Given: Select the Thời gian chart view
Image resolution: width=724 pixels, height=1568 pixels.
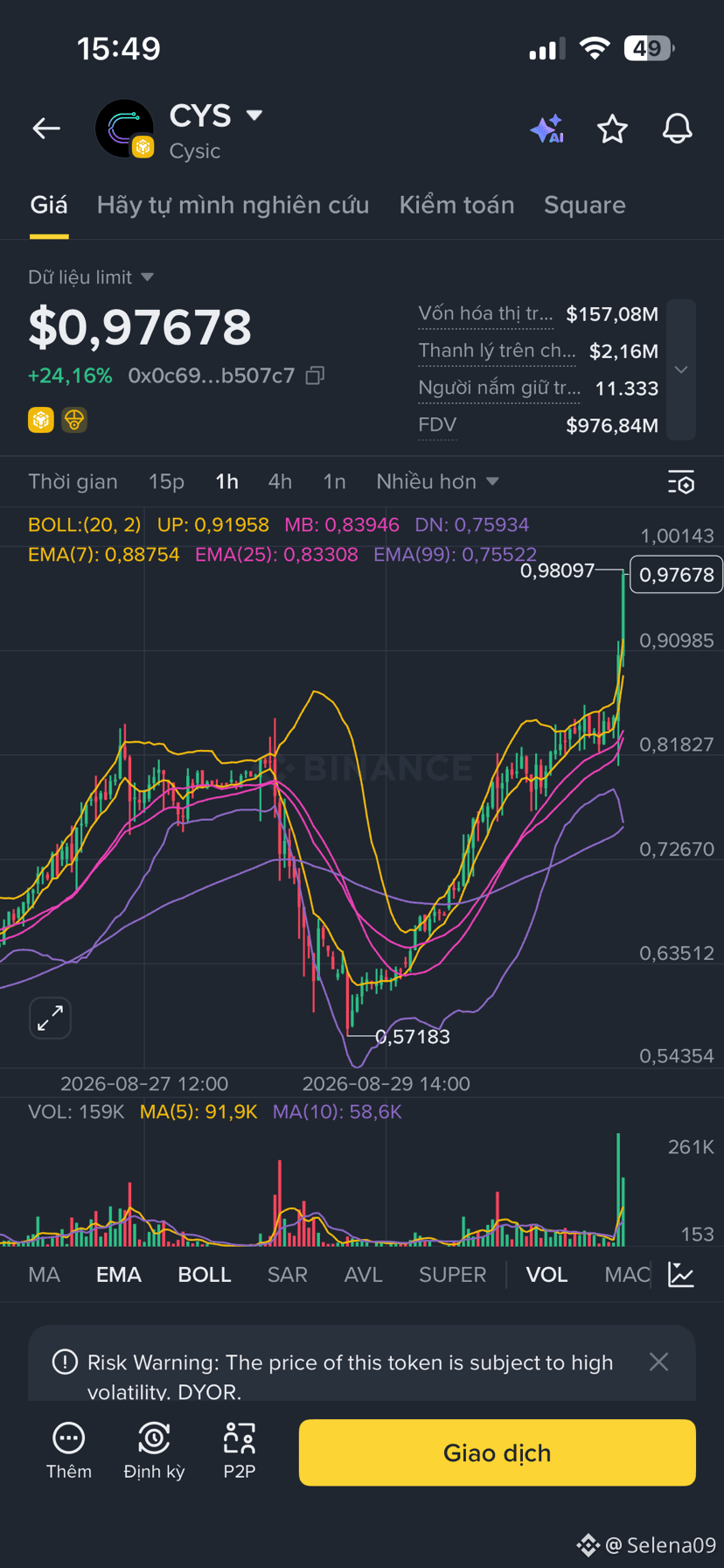Looking at the screenshot, I should pyautogui.click(x=73, y=481).
